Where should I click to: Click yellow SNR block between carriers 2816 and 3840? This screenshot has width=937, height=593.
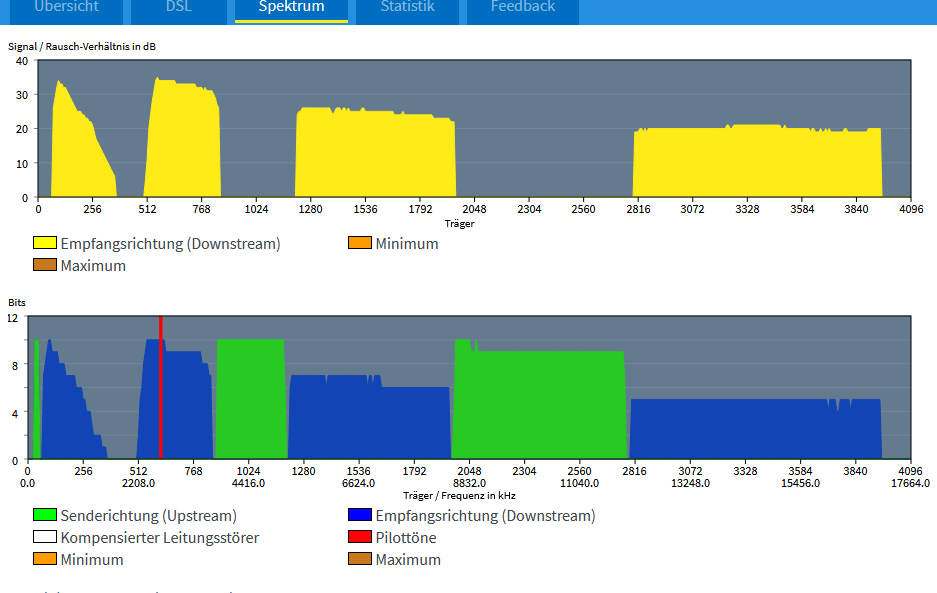point(757,161)
